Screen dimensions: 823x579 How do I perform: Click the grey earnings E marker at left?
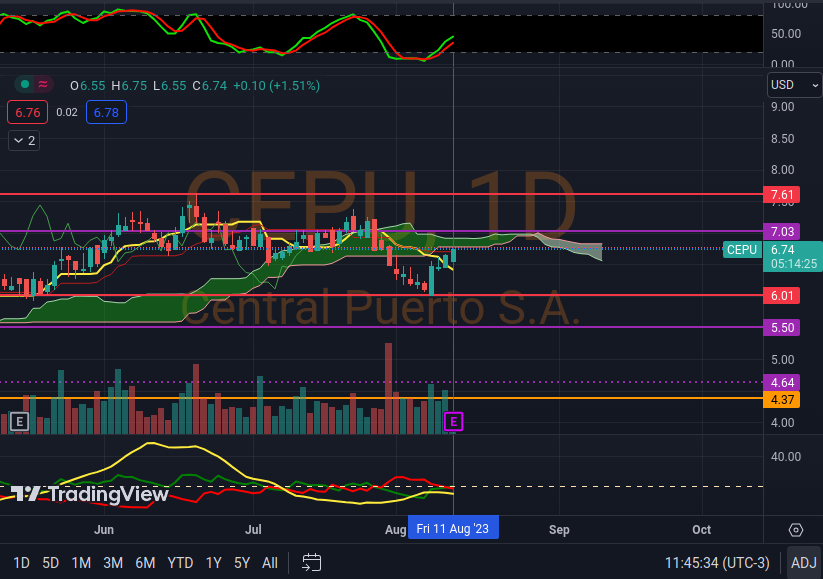(x=19, y=422)
